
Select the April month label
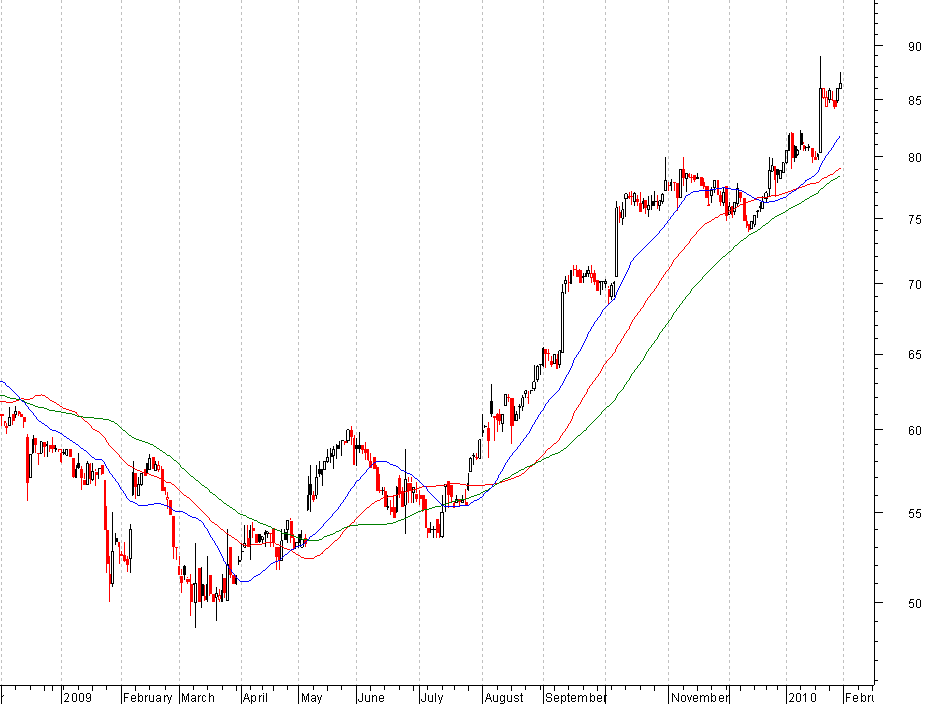(255, 698)
